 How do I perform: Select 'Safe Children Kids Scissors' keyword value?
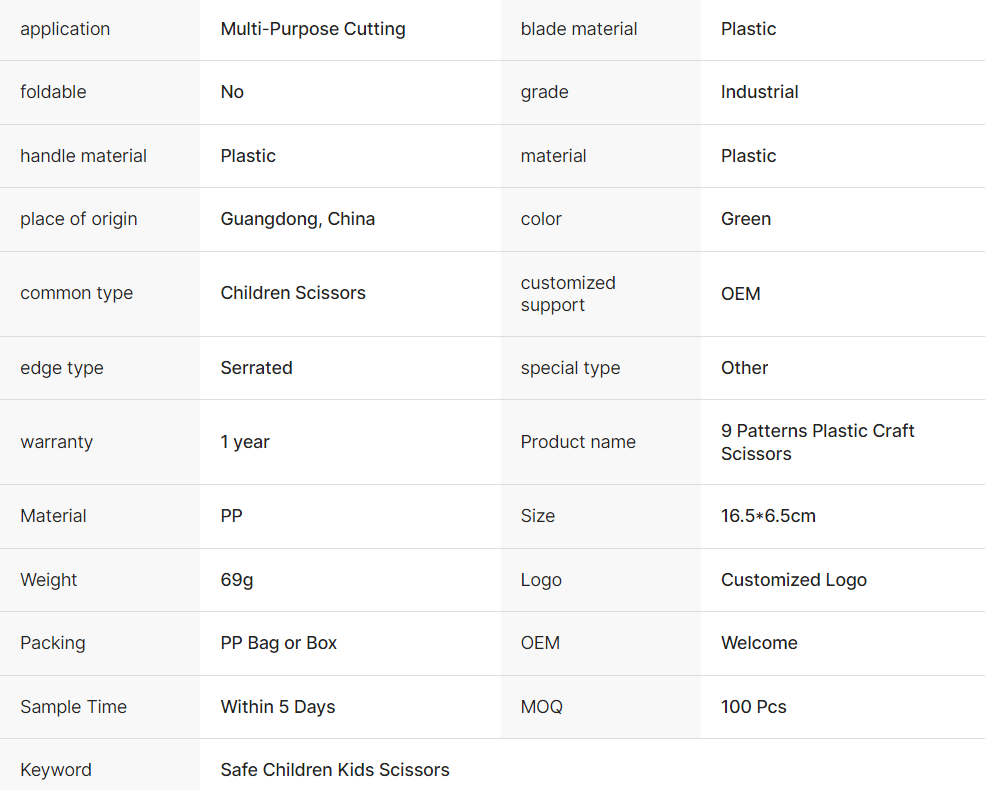(x=335, y=770)
